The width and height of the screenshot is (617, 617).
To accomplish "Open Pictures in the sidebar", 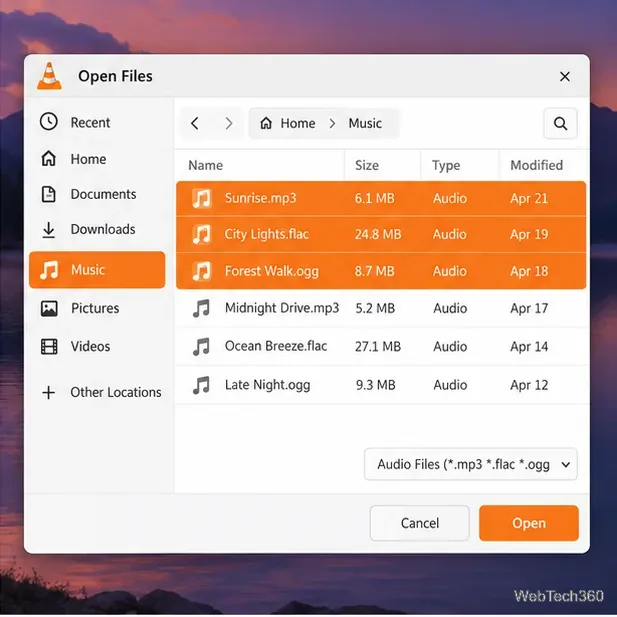I will coord(97,308).
